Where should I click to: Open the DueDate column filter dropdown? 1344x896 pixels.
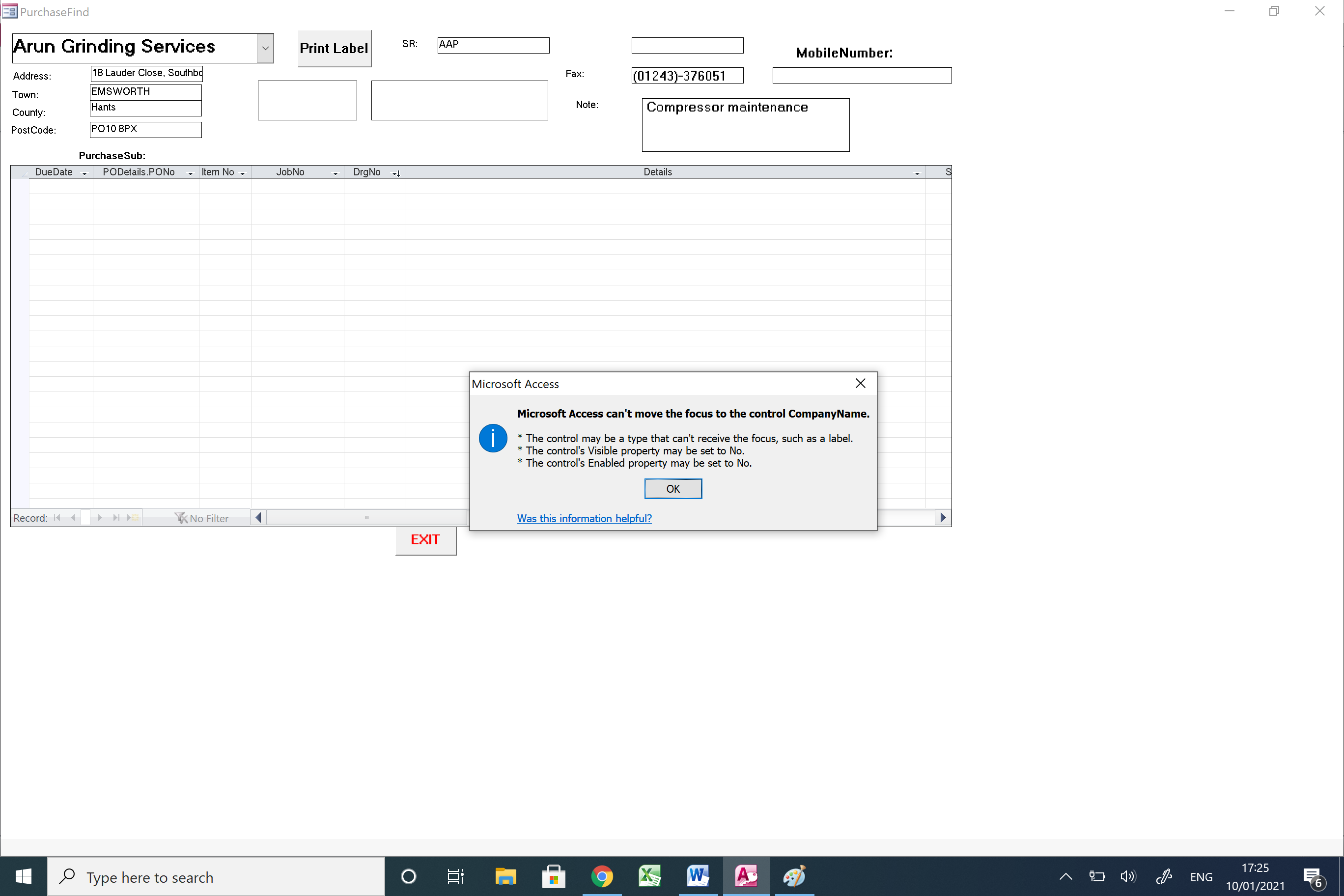tap(84, 172)
